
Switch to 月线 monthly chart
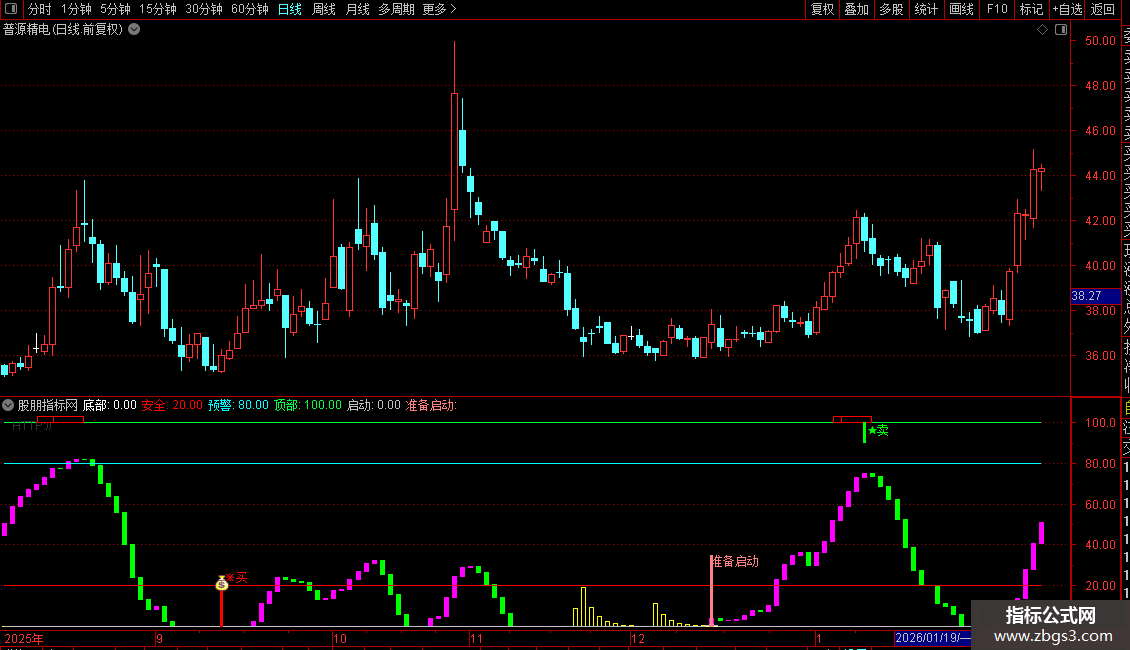click(x=357, y=9)
